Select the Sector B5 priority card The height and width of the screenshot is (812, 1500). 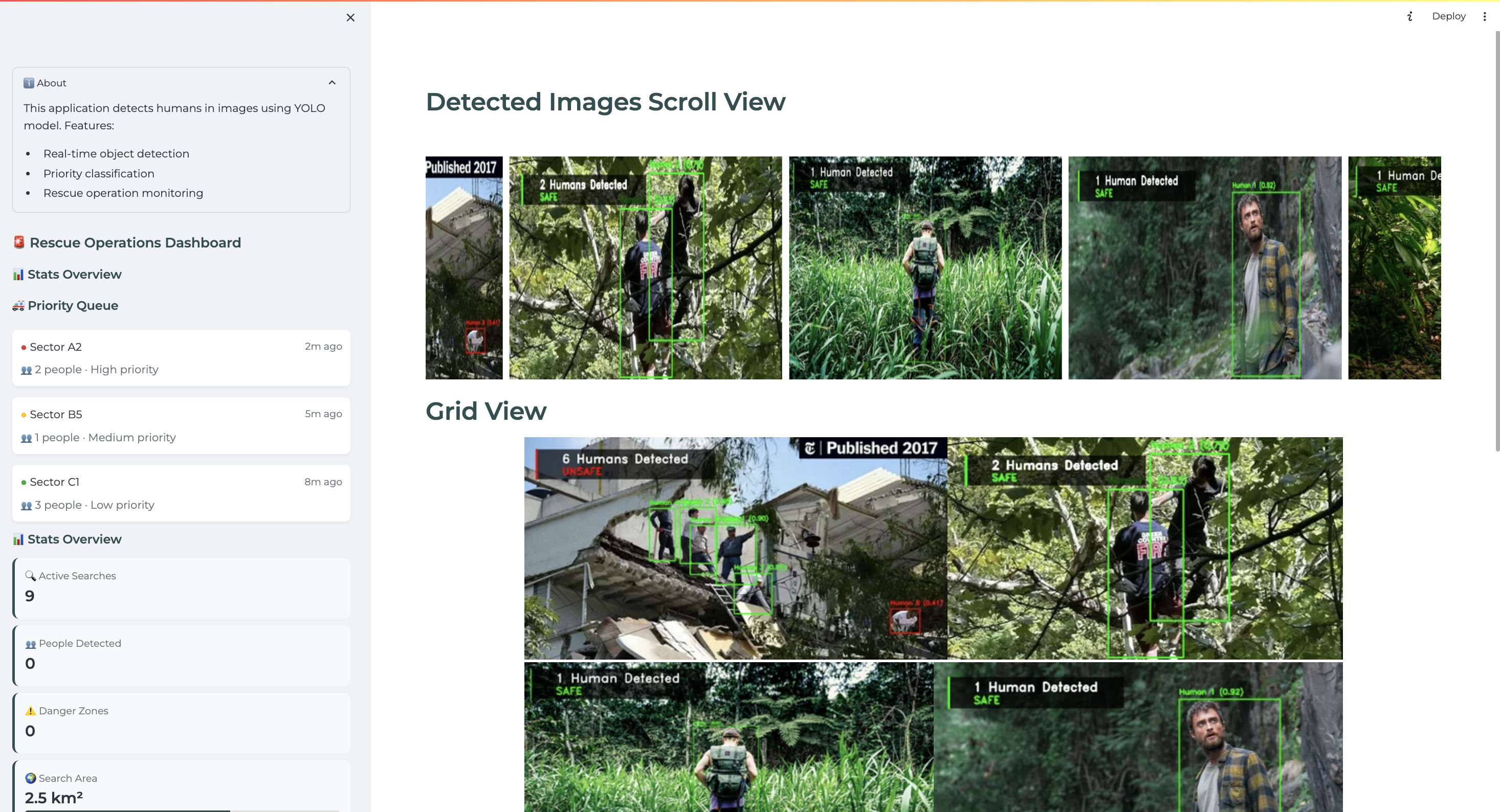181,425
